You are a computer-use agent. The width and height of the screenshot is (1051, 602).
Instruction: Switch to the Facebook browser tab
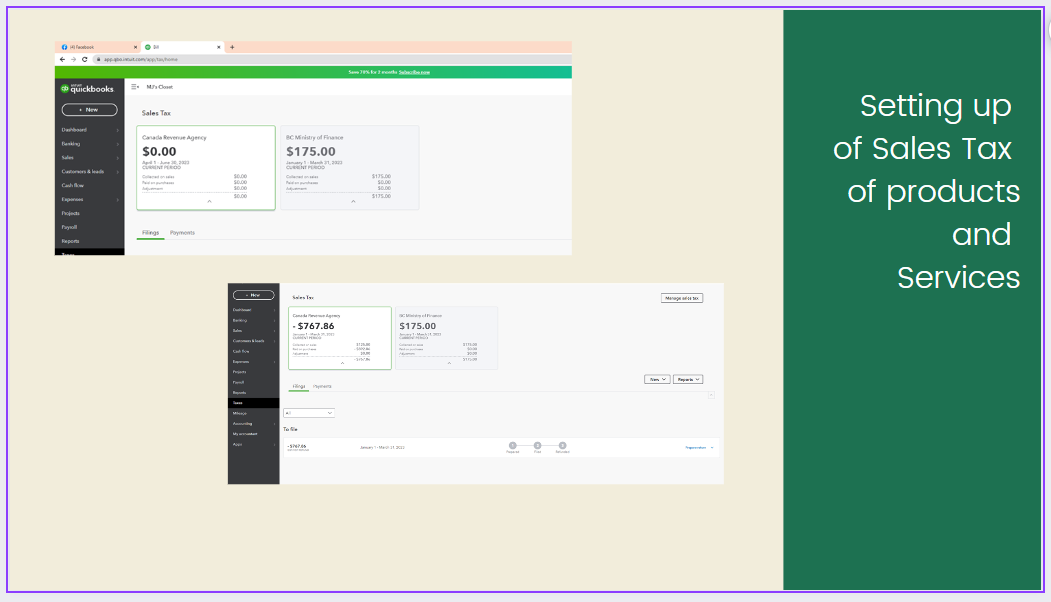point(97,47)
